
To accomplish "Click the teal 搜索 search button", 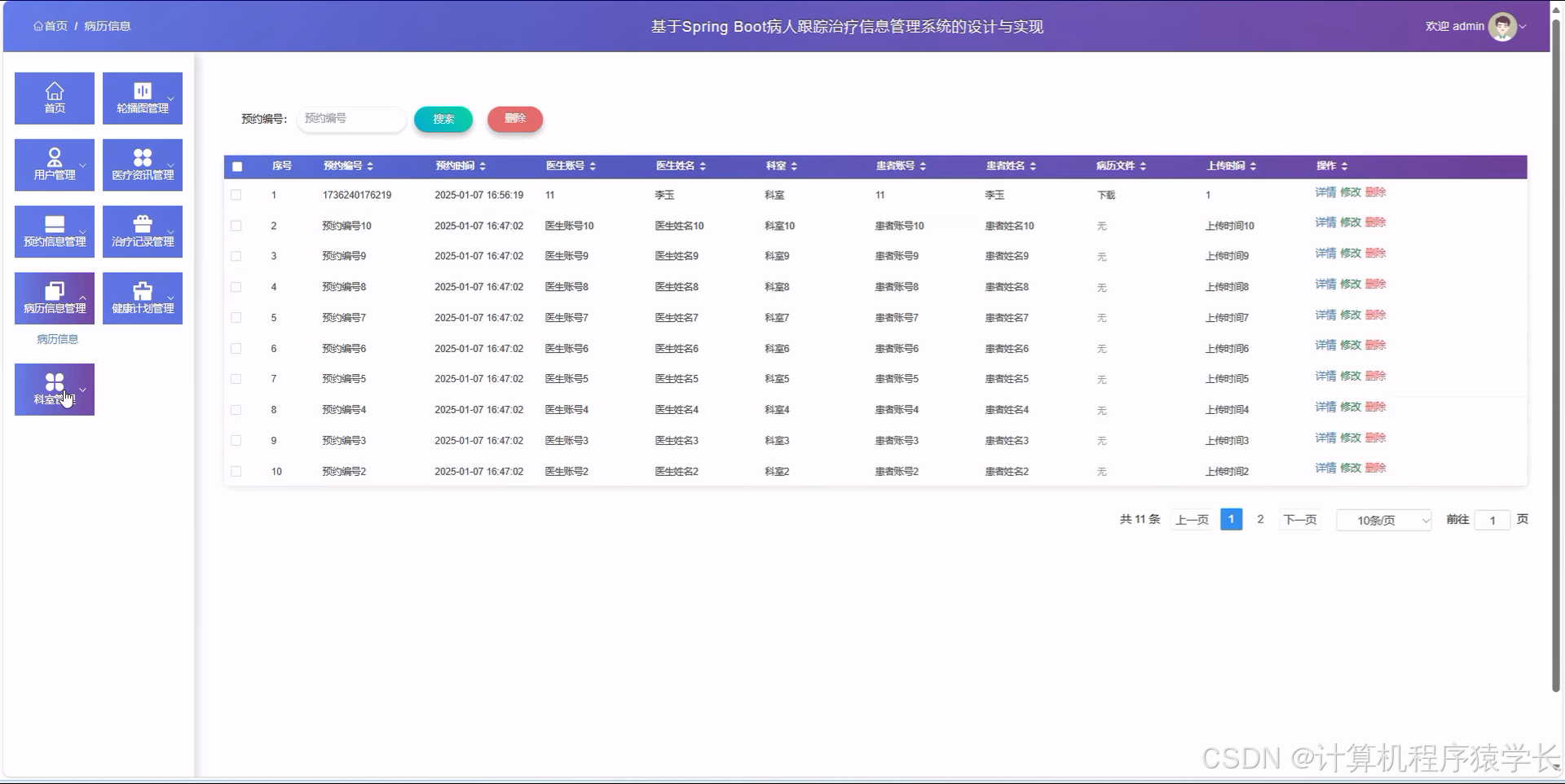I will [x=443, y=119].
